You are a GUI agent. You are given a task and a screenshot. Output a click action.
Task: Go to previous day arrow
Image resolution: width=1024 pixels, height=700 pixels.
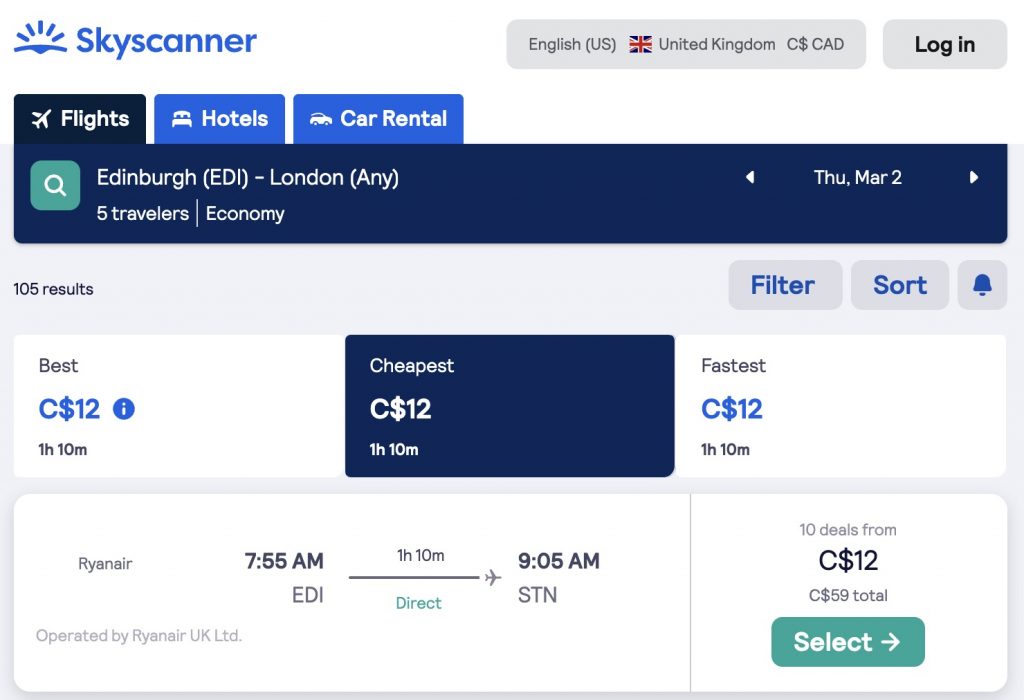pyautogui.click(x=750, y=177)
